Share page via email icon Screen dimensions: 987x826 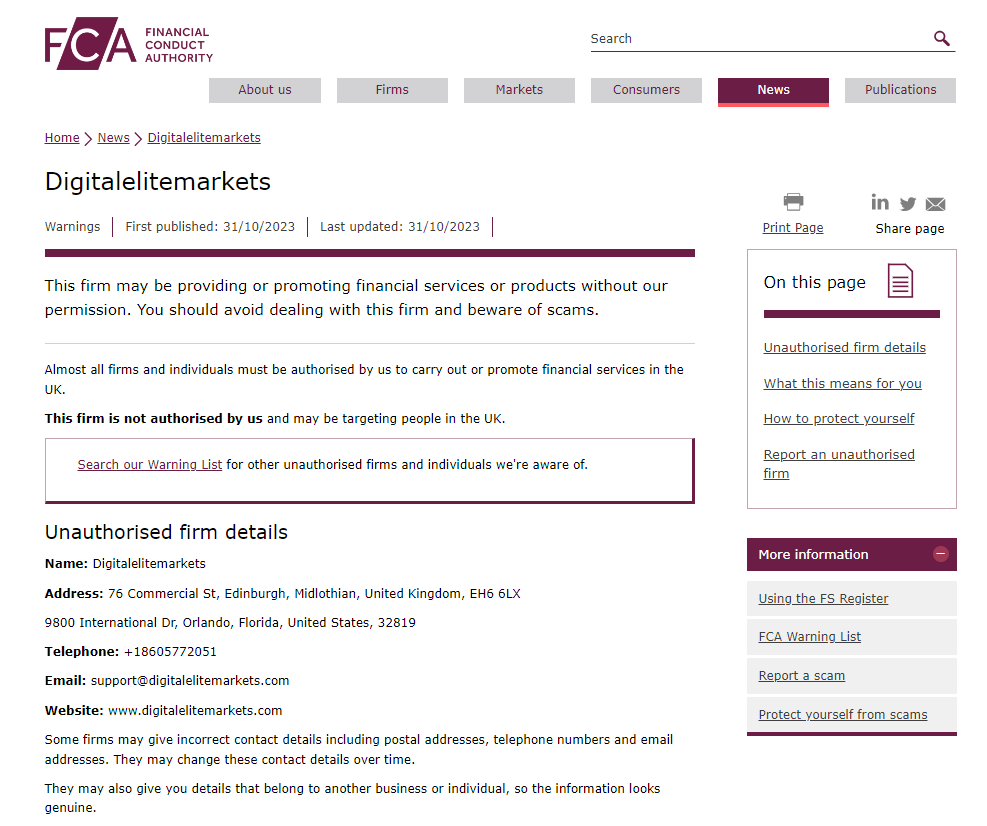click(935, 204)
